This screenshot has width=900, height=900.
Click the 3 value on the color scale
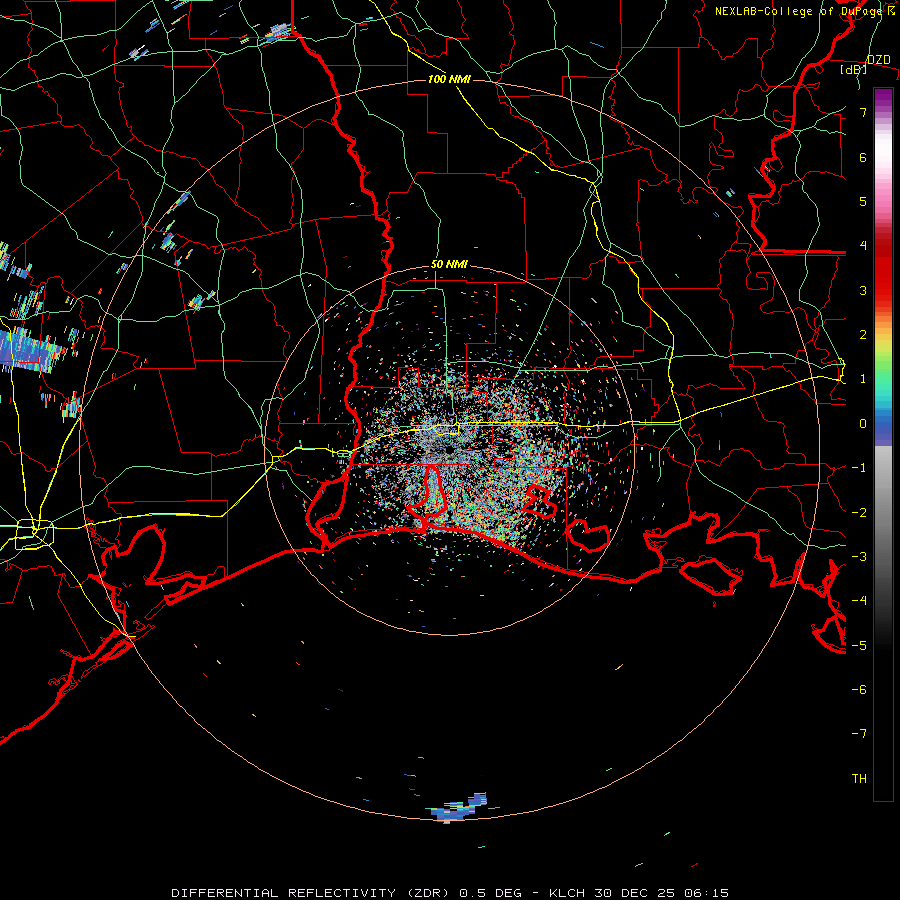[x=863, y=290]
